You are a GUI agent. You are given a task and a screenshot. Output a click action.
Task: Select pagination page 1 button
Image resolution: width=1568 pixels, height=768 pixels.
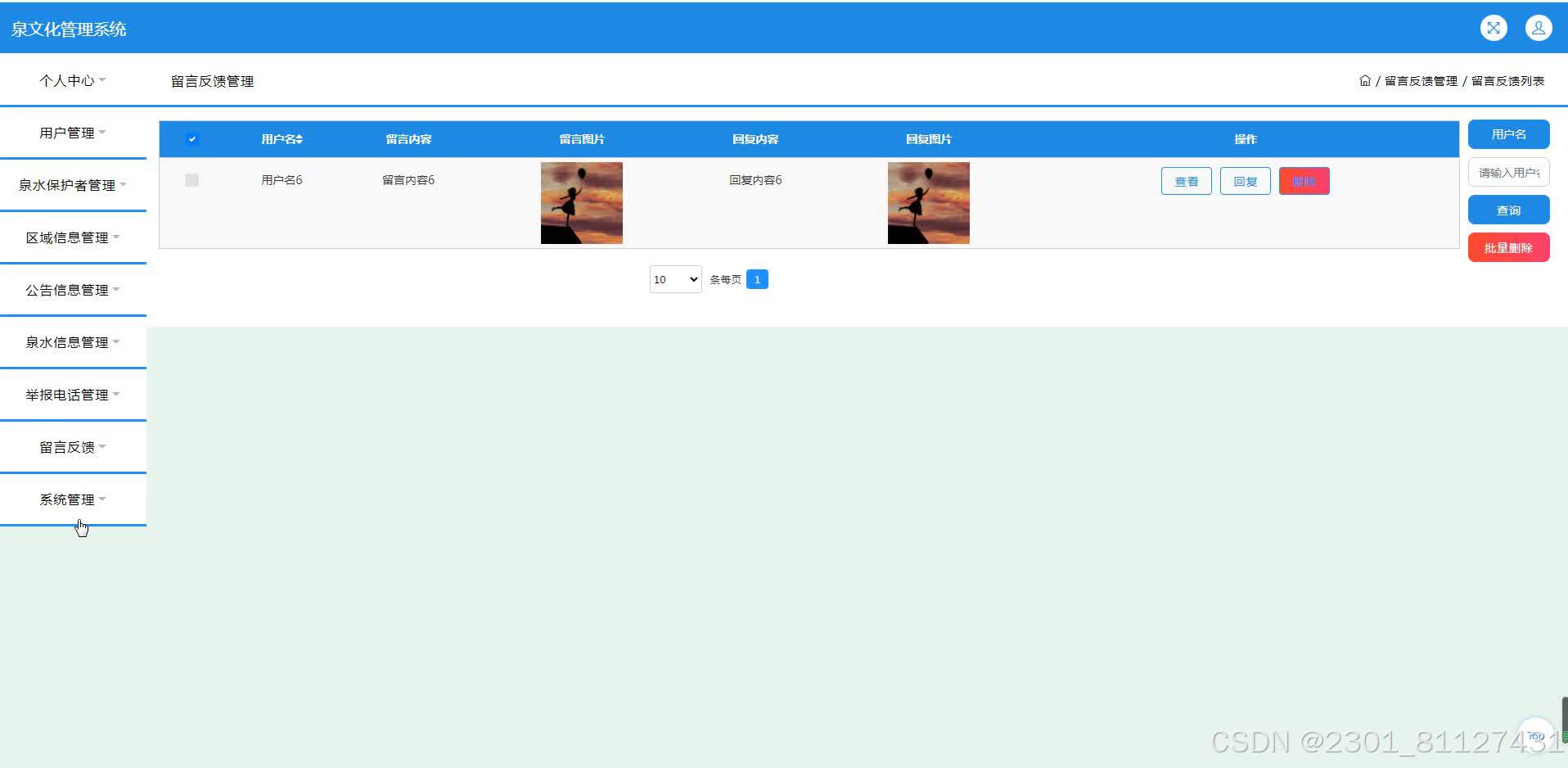[757, 279]
